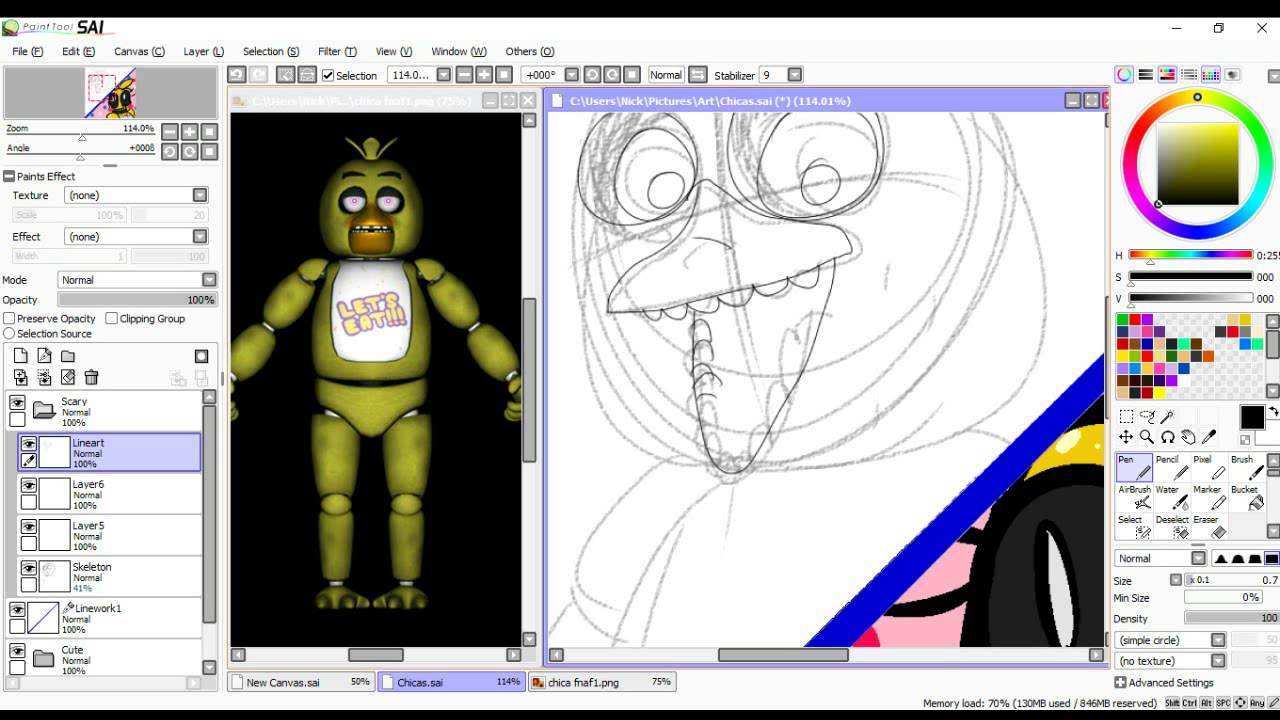
Task: Click zoom out minus button in toolbar
Action: pyautogui.click(x=464, y=75)
